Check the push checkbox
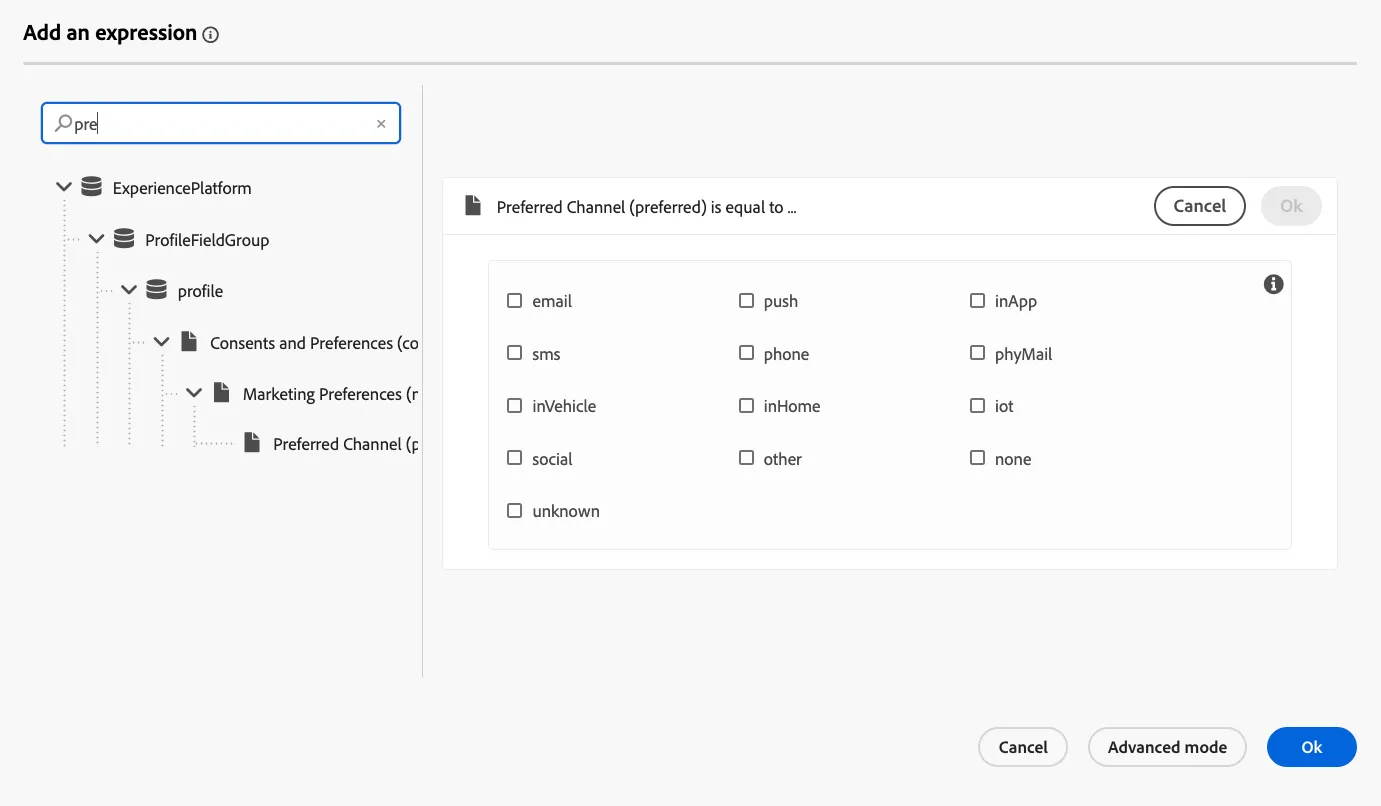The height and width of the screenshot is (806, 1381). (746, 301)
